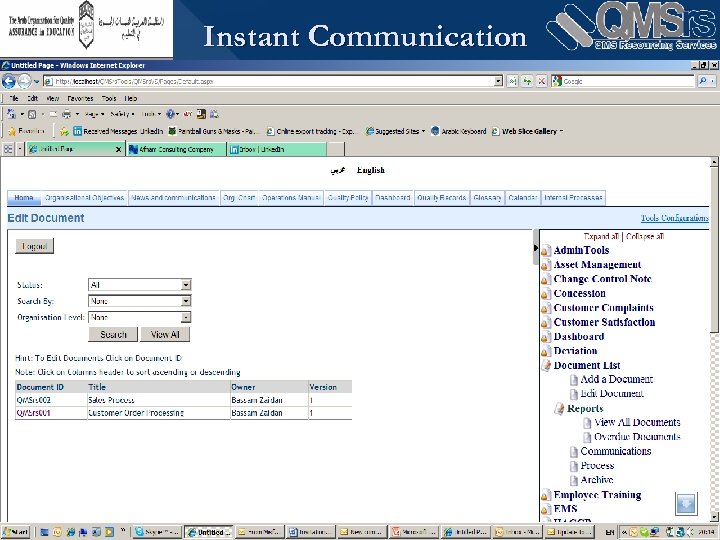
Task: Open the Favorites menu in the menu bar
Action: 80,98
